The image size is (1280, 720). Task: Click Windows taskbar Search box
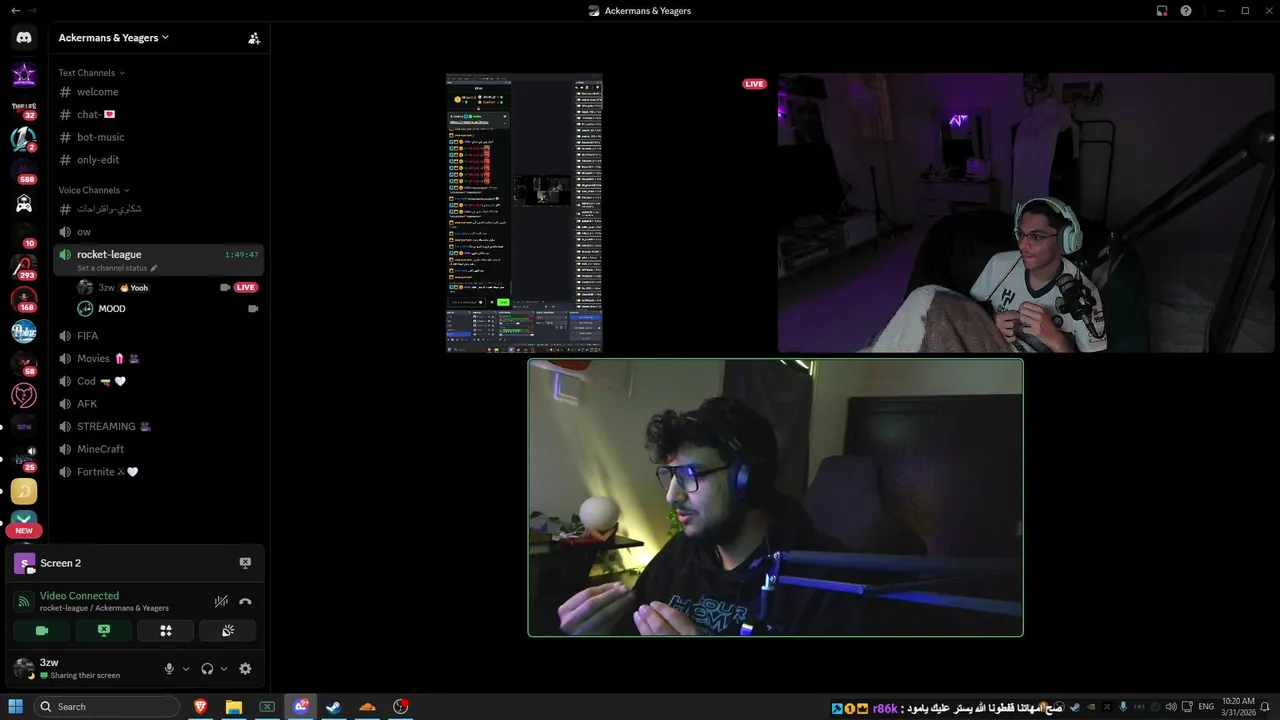pyautogui.click(x=106, y=707)
